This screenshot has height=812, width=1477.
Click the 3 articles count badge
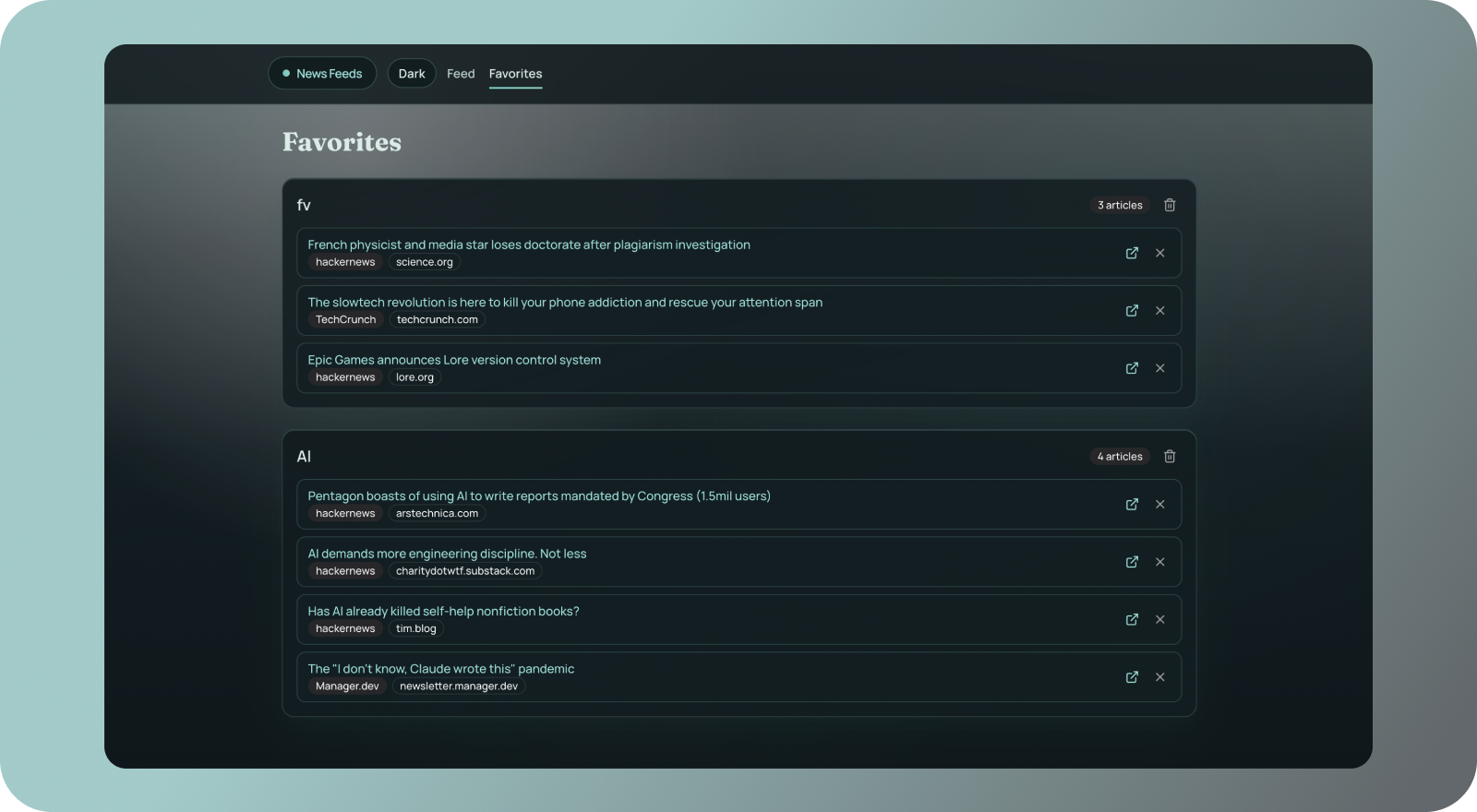tap(1120, 205)
